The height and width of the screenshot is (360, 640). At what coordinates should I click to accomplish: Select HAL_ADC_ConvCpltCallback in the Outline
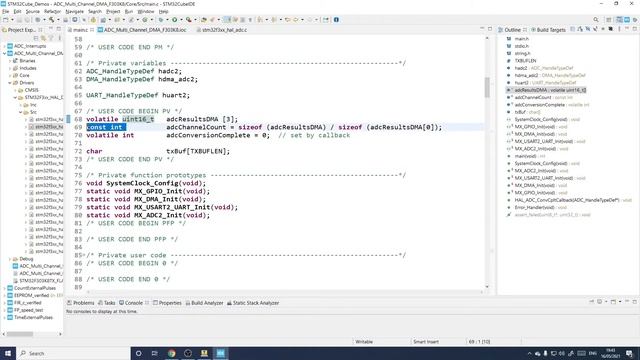click(x=567, y=200)
